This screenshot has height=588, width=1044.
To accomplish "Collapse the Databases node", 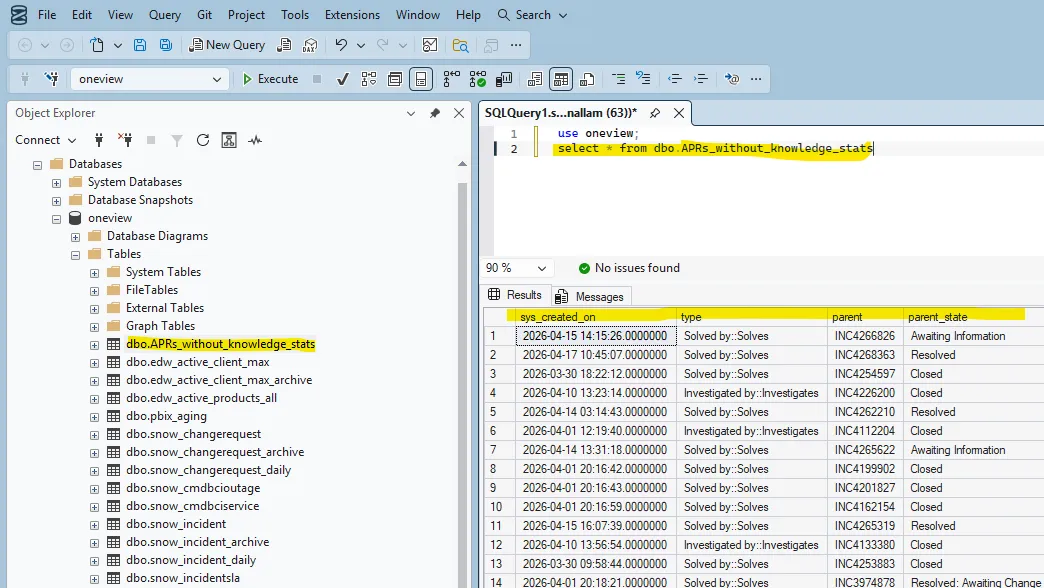I will point(37,164).
